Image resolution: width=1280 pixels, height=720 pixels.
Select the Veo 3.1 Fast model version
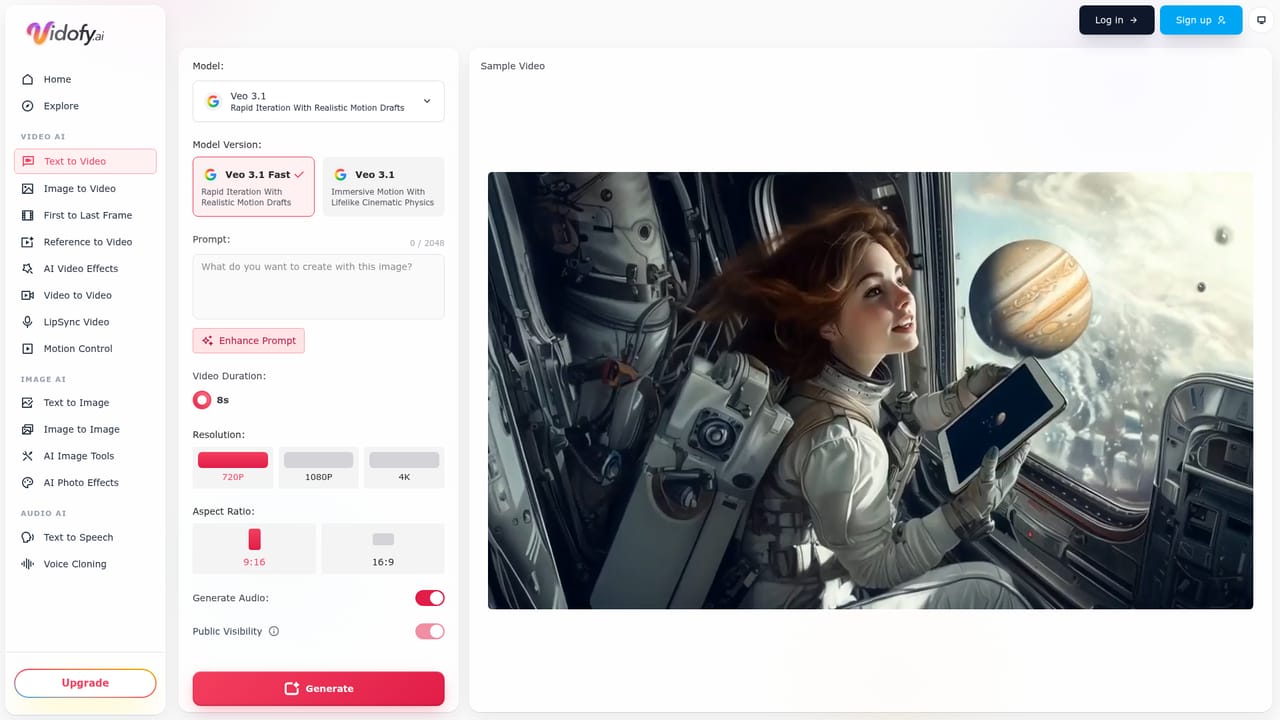coord(254,187)
